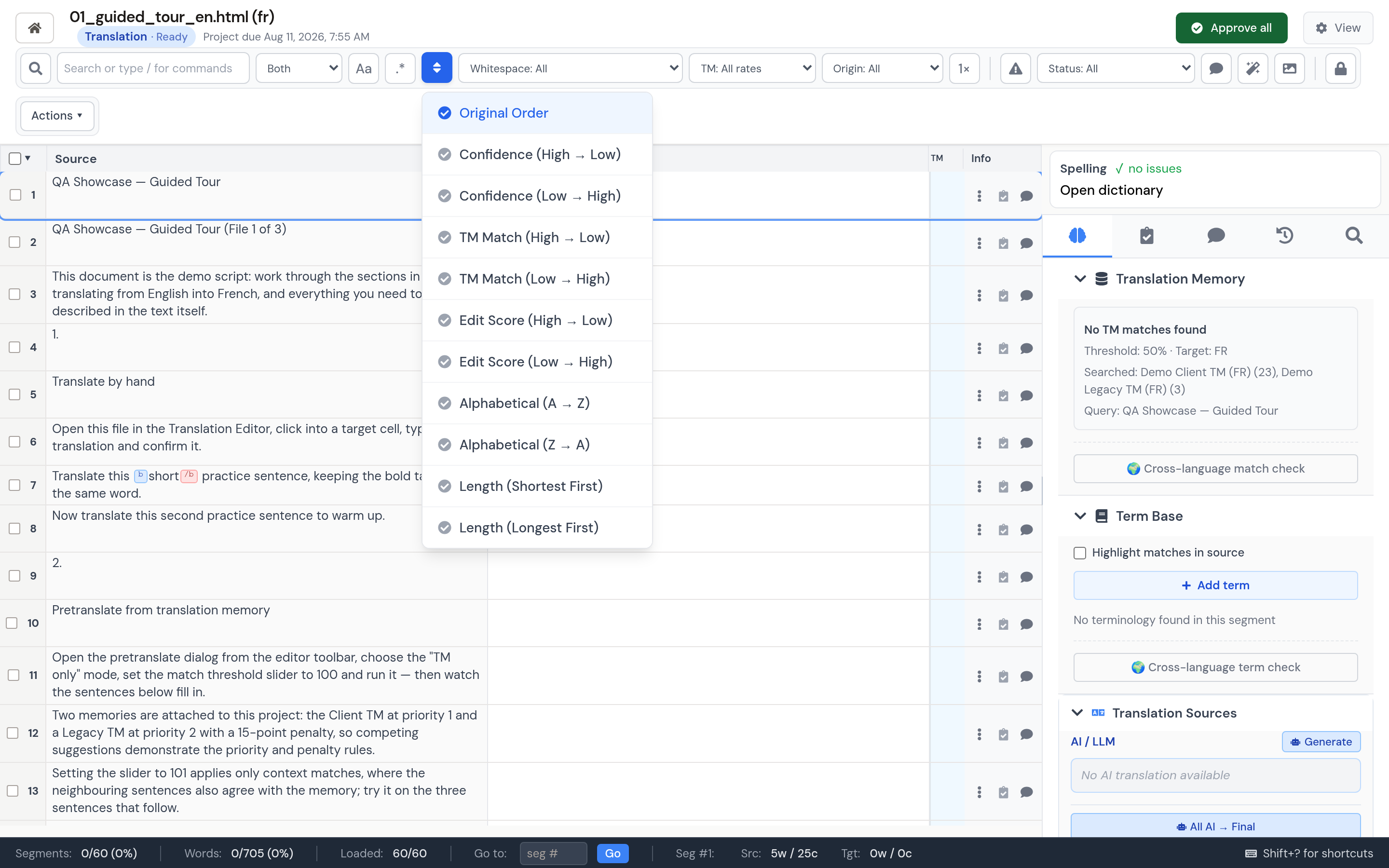Open select-all dropdown arrow in header
1389x868 pixels.
[x=27, y=159]
